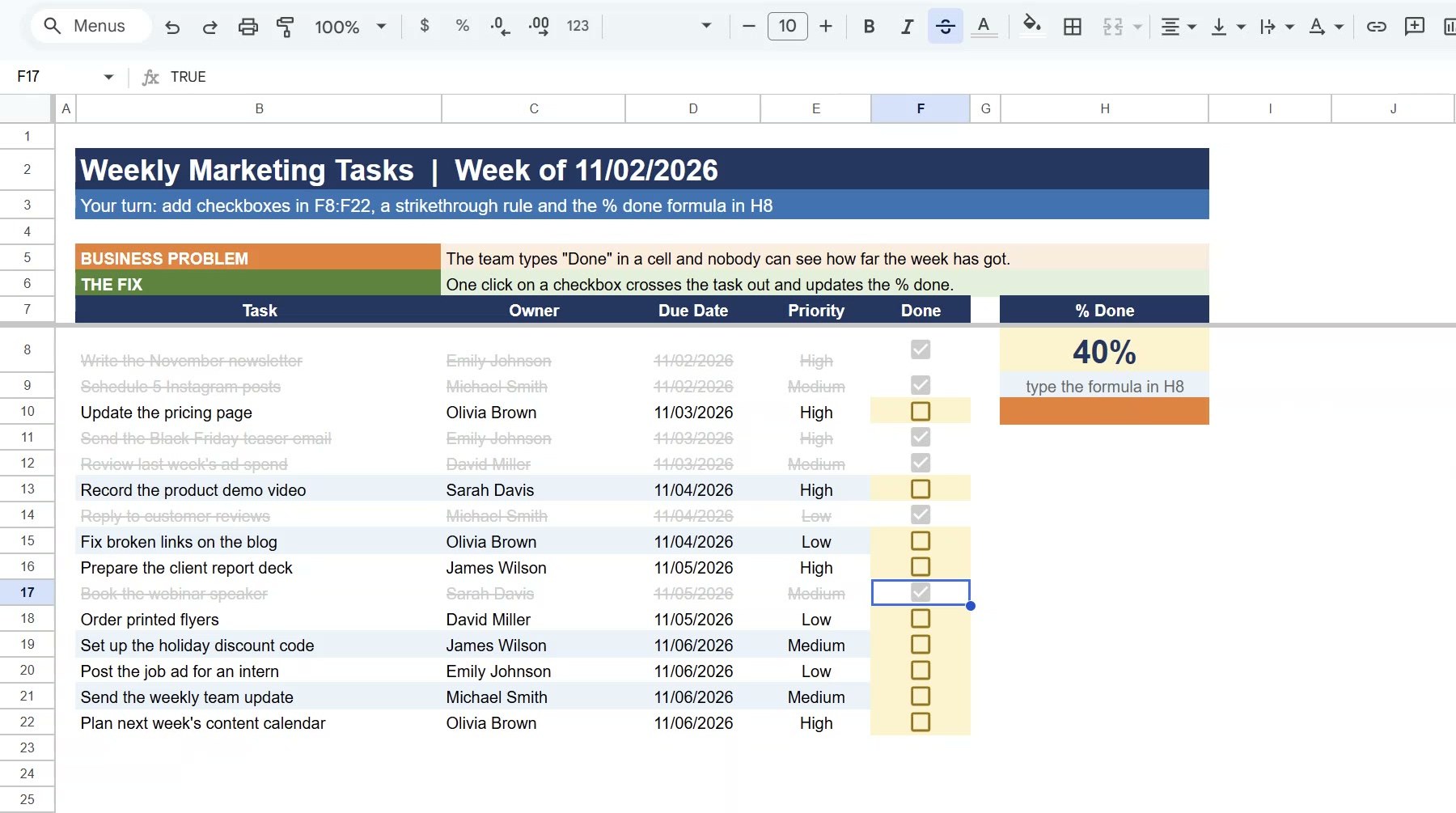The height and width of the screenshot is (813, 1456).
Task: Select the 40% cell in % Done
Action: 1104,351
